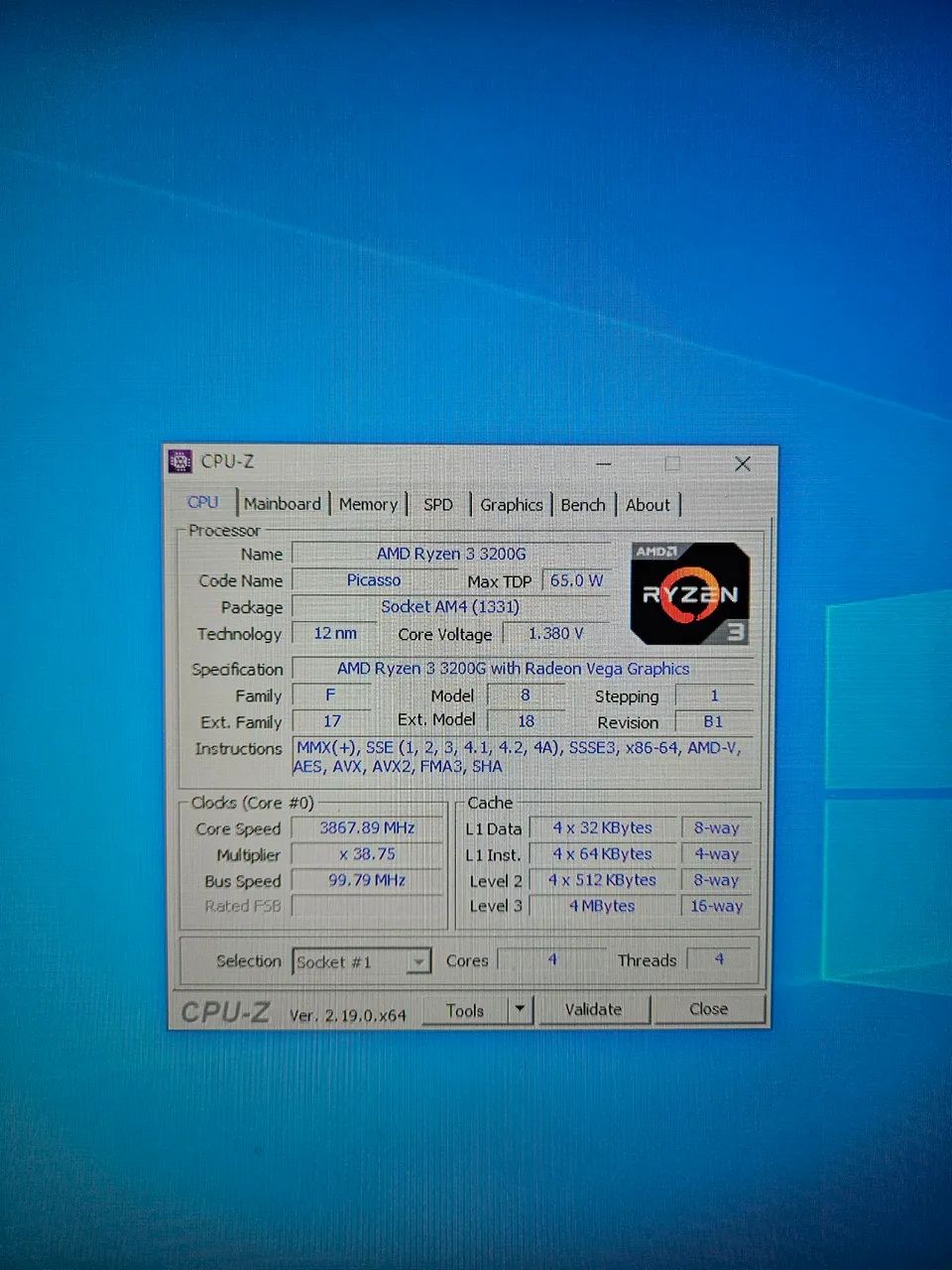Screen dimensions: 952x1270
Task: Click the processor Name field AMD Ryzen 3 3200G
Action: coord(451,554)
